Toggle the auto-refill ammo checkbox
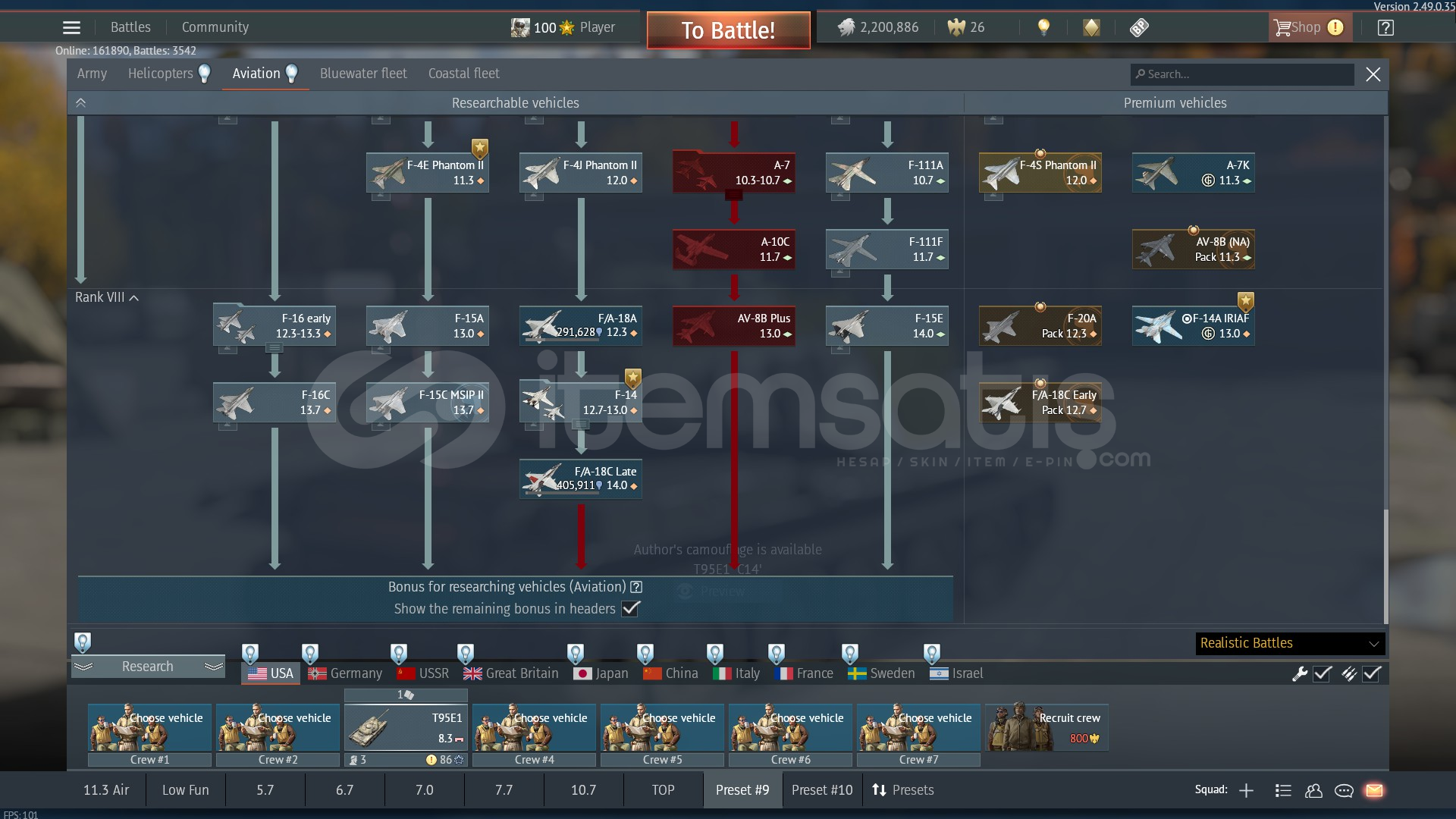The height and width of the screenshot is (819, 1456). [x=1372, y=673]
